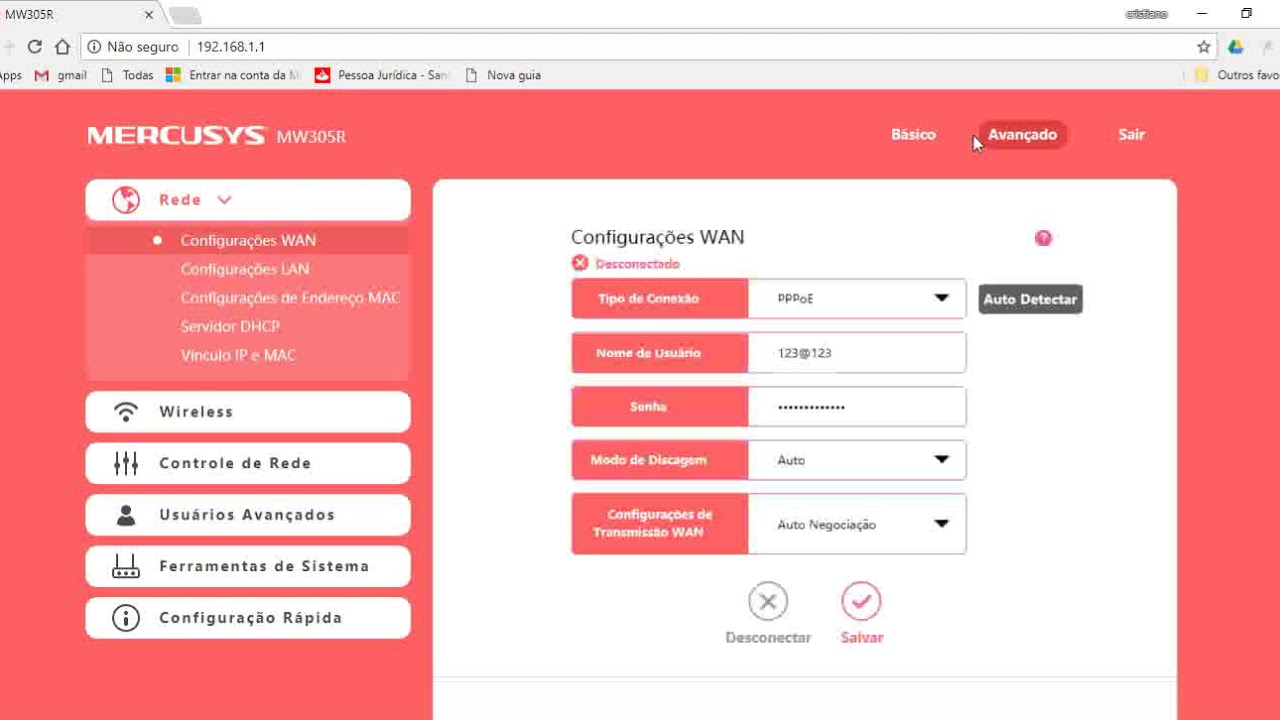Click the Configuração Rápida info icon

[126, 618]
